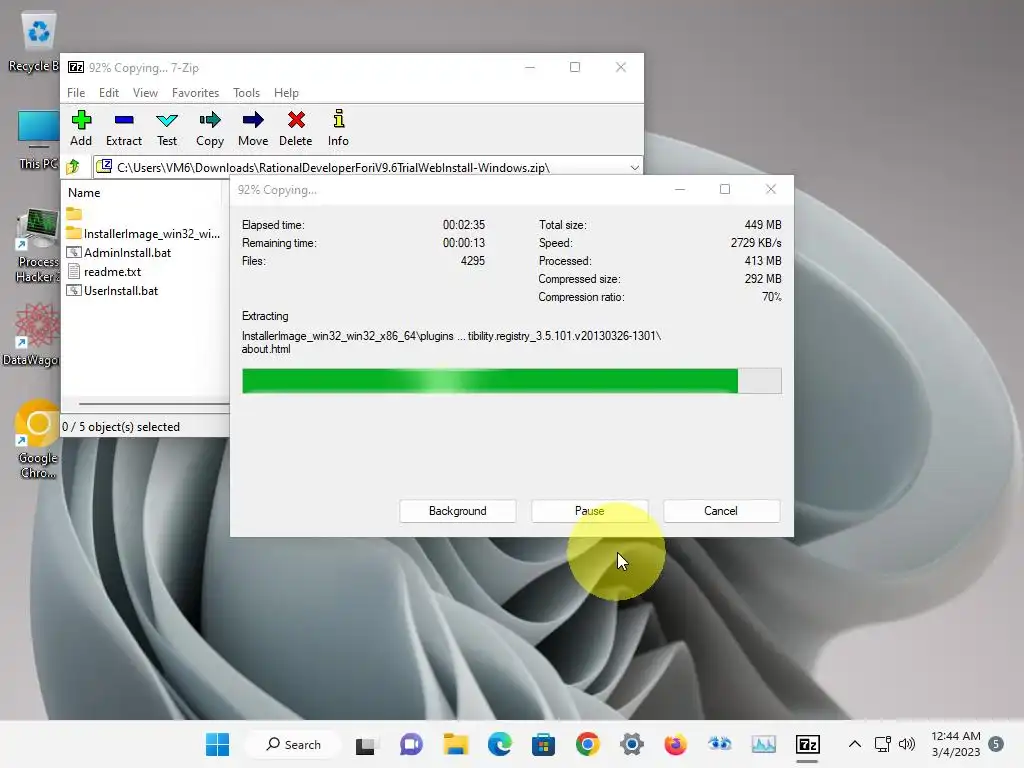Image resolution: width=1024 pixels, height=768 pixels.
Task: Click the Background button in copying dialog
Action: click(x=458, y=511)
